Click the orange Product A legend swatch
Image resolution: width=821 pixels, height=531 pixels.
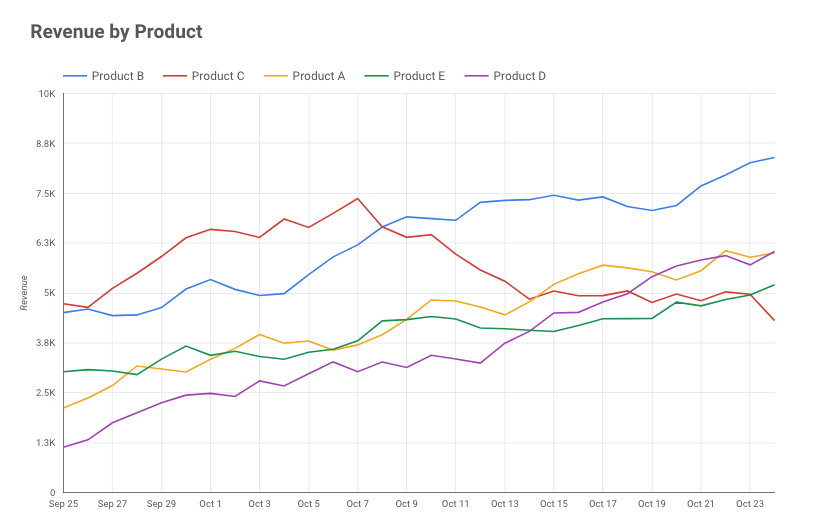tap(275, 76)
